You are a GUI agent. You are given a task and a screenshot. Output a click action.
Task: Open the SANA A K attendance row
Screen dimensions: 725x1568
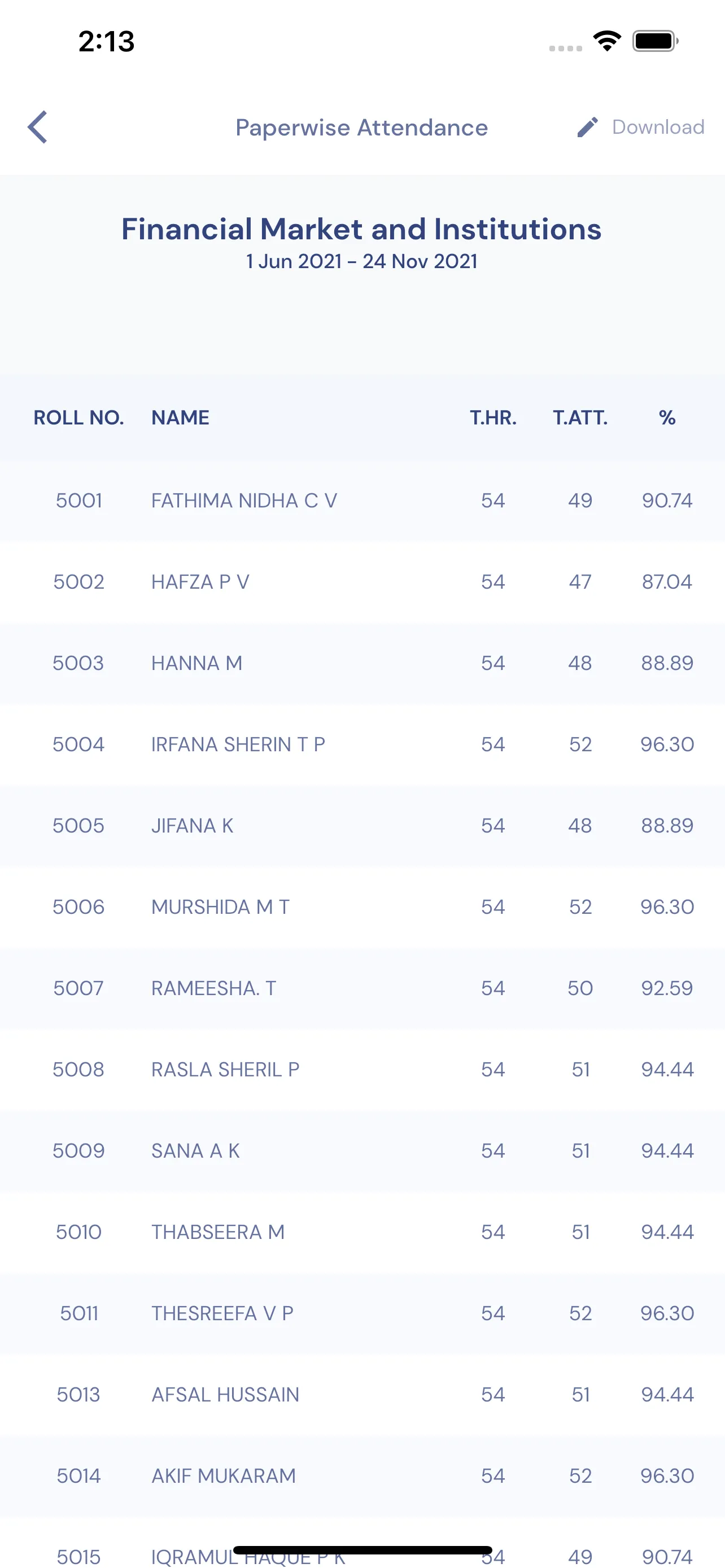tap(362, 1150)
